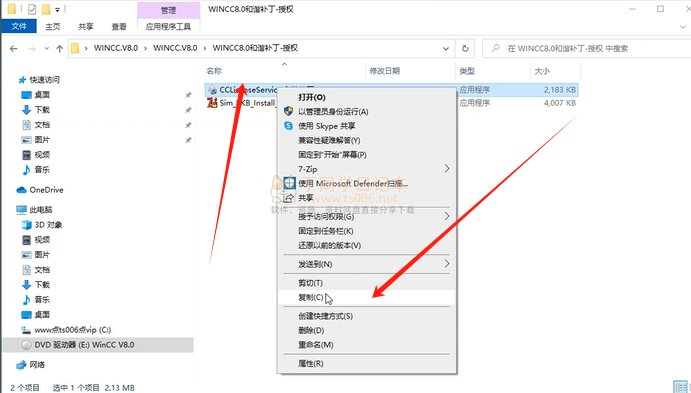
Task: Click 使用 Microsoft Defender扫描 entry
Action: 353,183
